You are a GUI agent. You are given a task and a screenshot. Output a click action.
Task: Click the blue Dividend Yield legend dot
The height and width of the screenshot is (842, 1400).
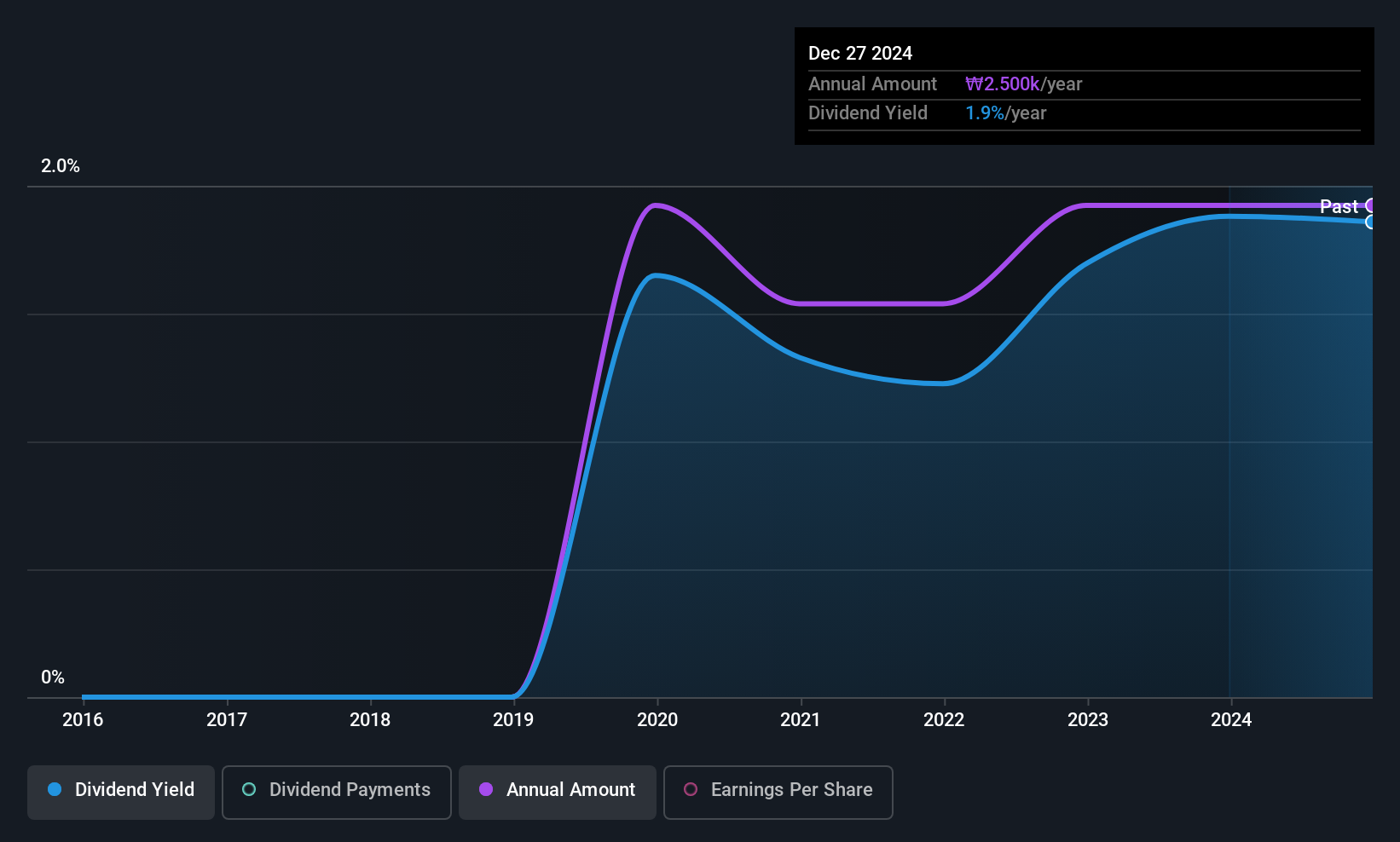point(55,789)
